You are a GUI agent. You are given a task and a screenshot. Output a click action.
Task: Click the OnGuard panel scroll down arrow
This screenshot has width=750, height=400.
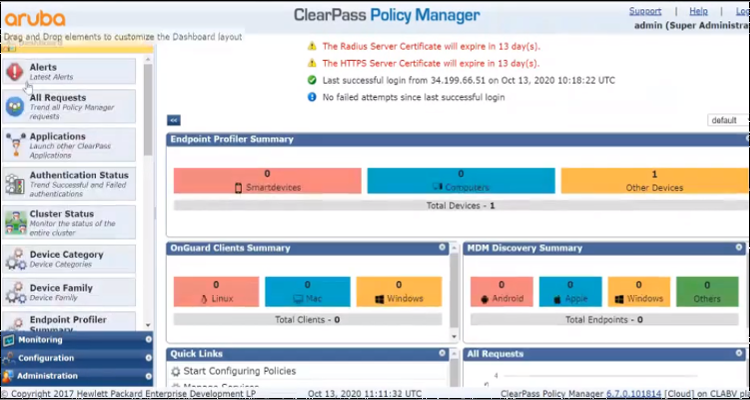click(454, 337)
